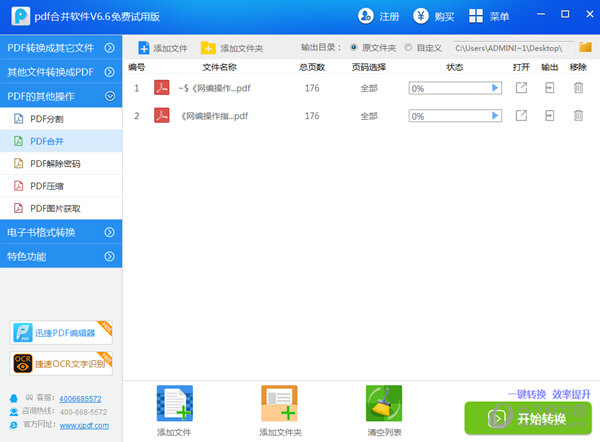
Task: Click the 页码选择 column header
Action: pyautogui.click(x=369, y=67)
